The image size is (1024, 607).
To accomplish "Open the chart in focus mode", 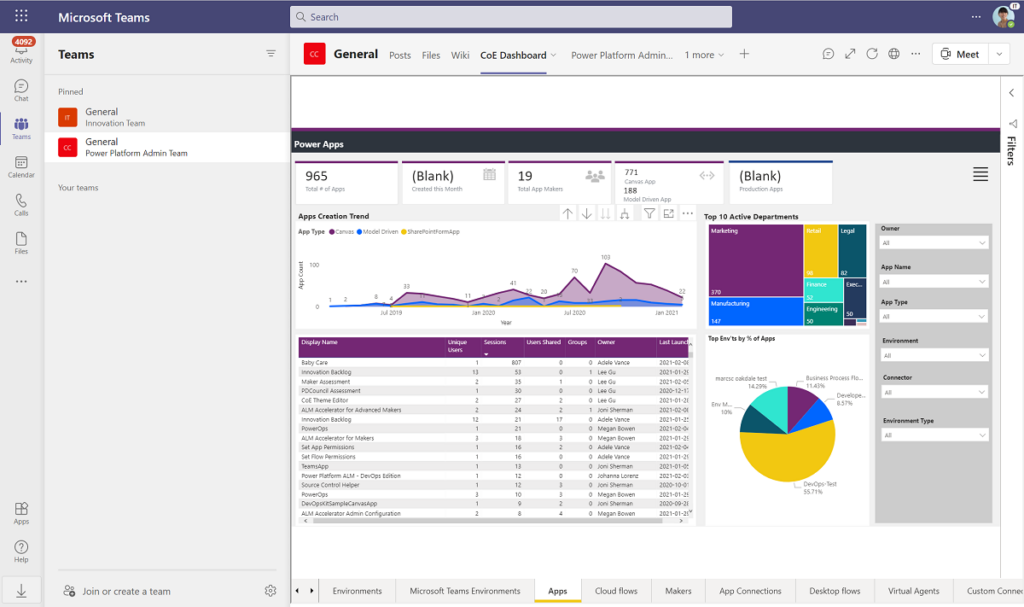I will point(668,214).
